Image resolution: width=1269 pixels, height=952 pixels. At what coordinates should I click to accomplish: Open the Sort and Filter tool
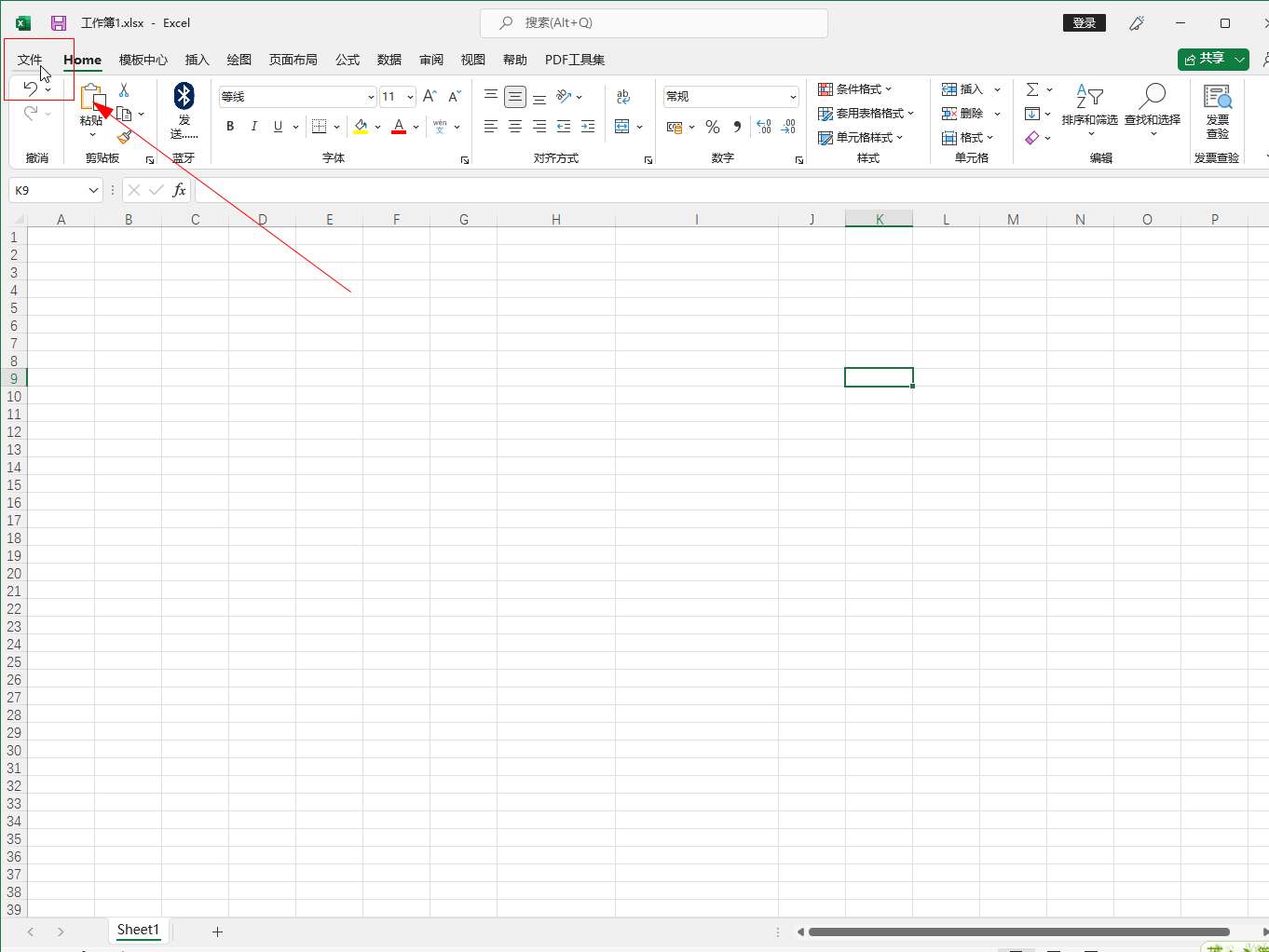click(x=1089, y=107)
